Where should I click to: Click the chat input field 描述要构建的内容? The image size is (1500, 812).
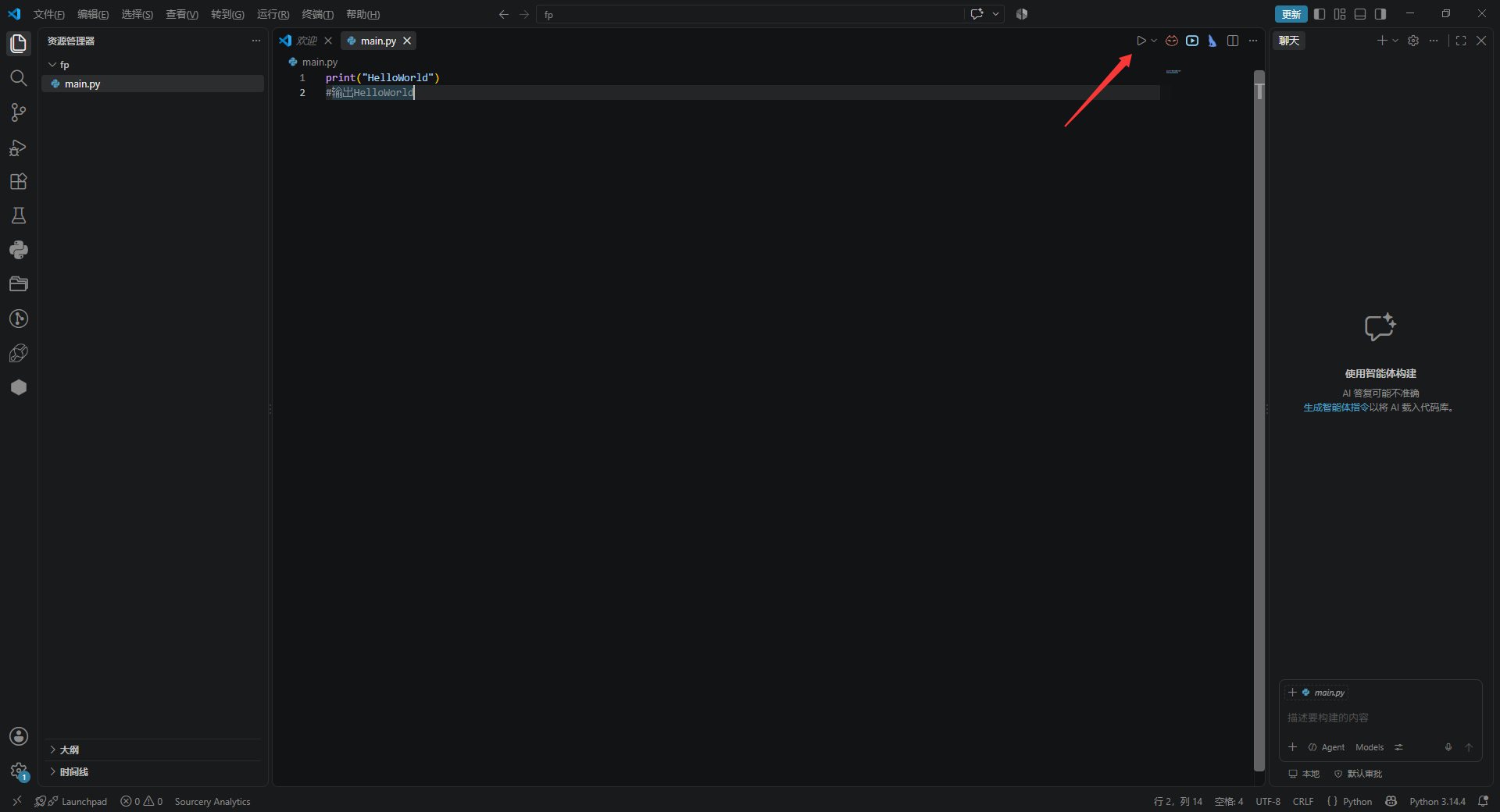click(1380, 718)
